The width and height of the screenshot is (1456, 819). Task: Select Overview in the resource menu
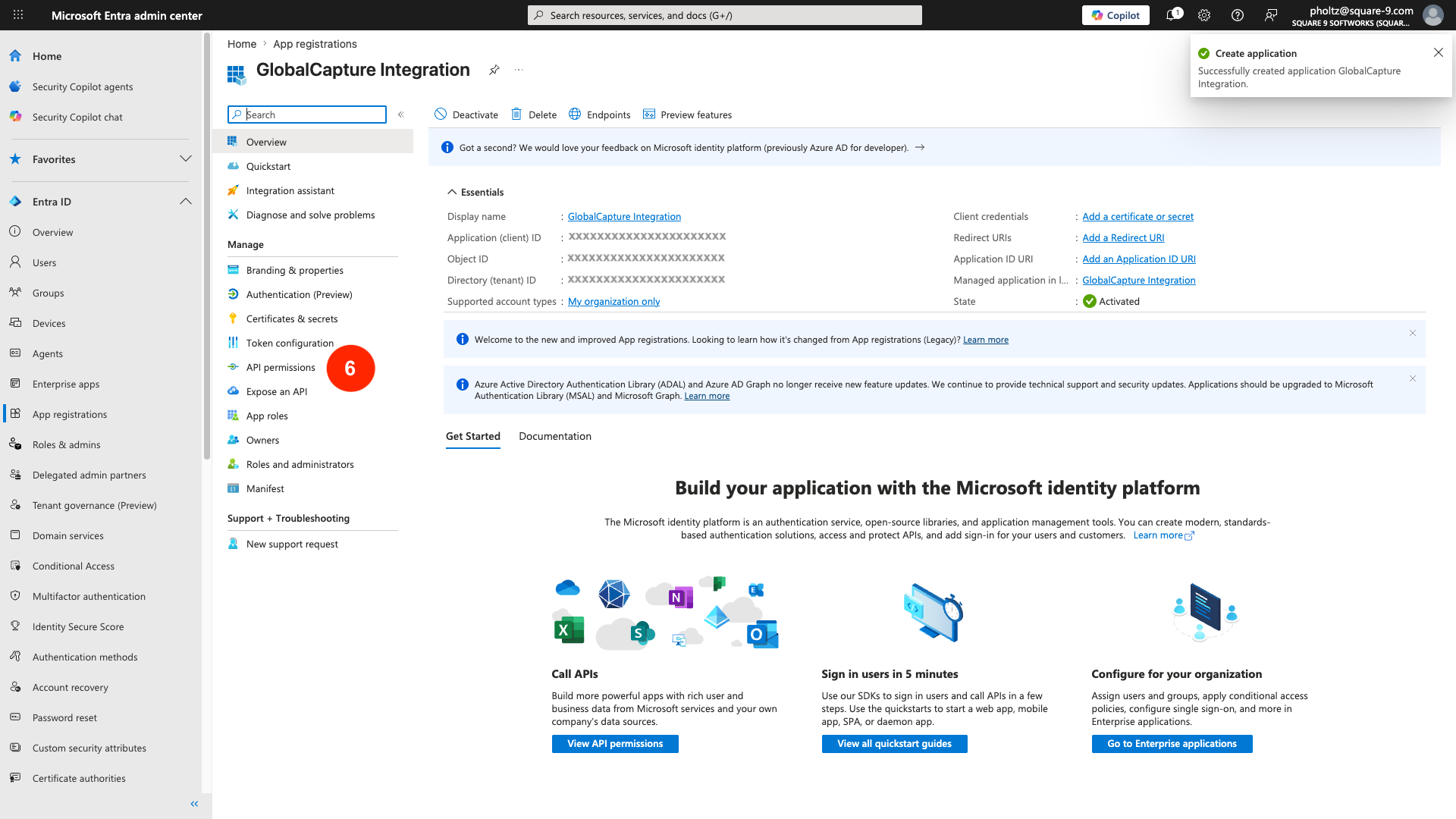312,142
